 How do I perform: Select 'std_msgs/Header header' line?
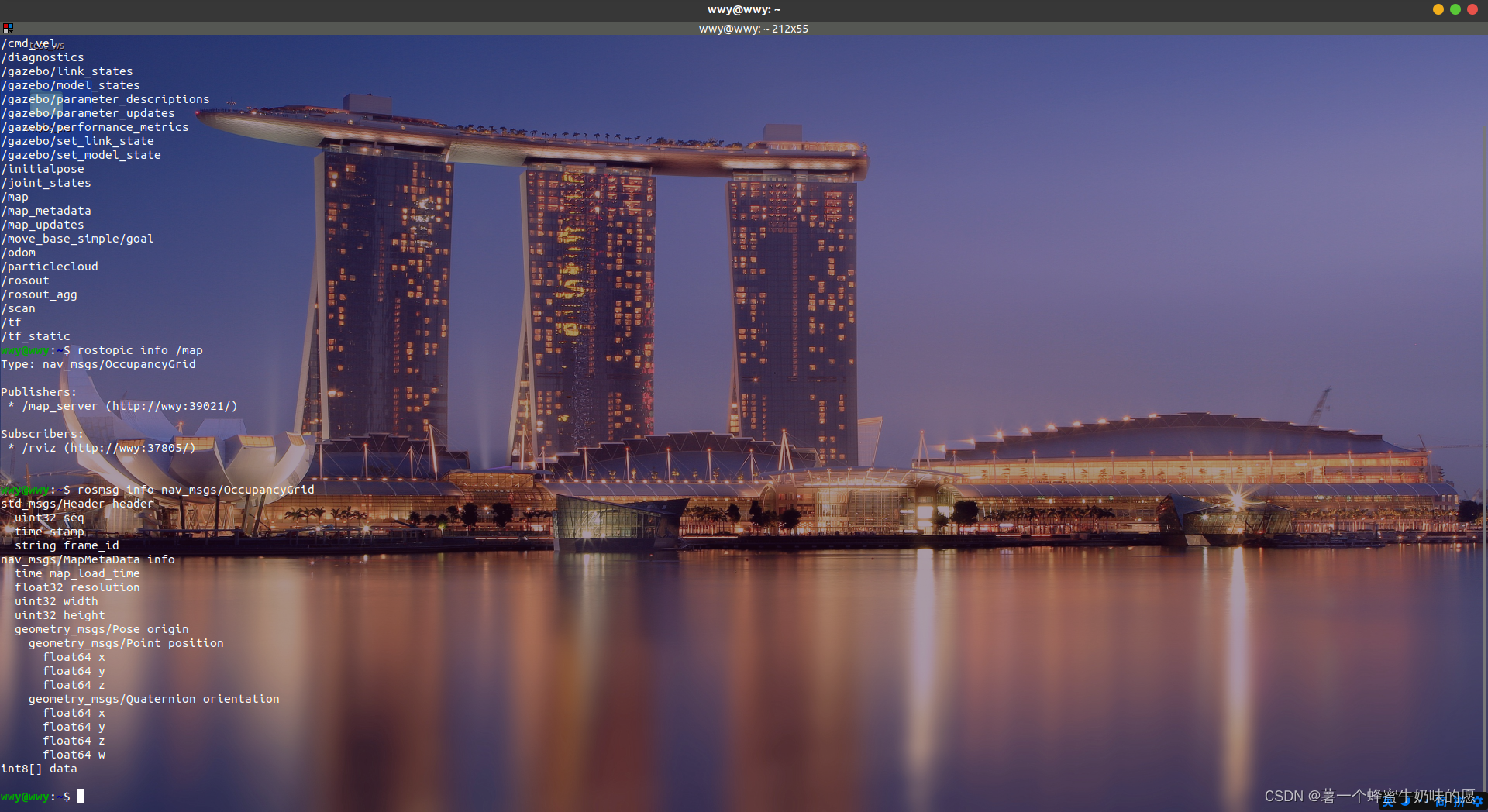77,504
